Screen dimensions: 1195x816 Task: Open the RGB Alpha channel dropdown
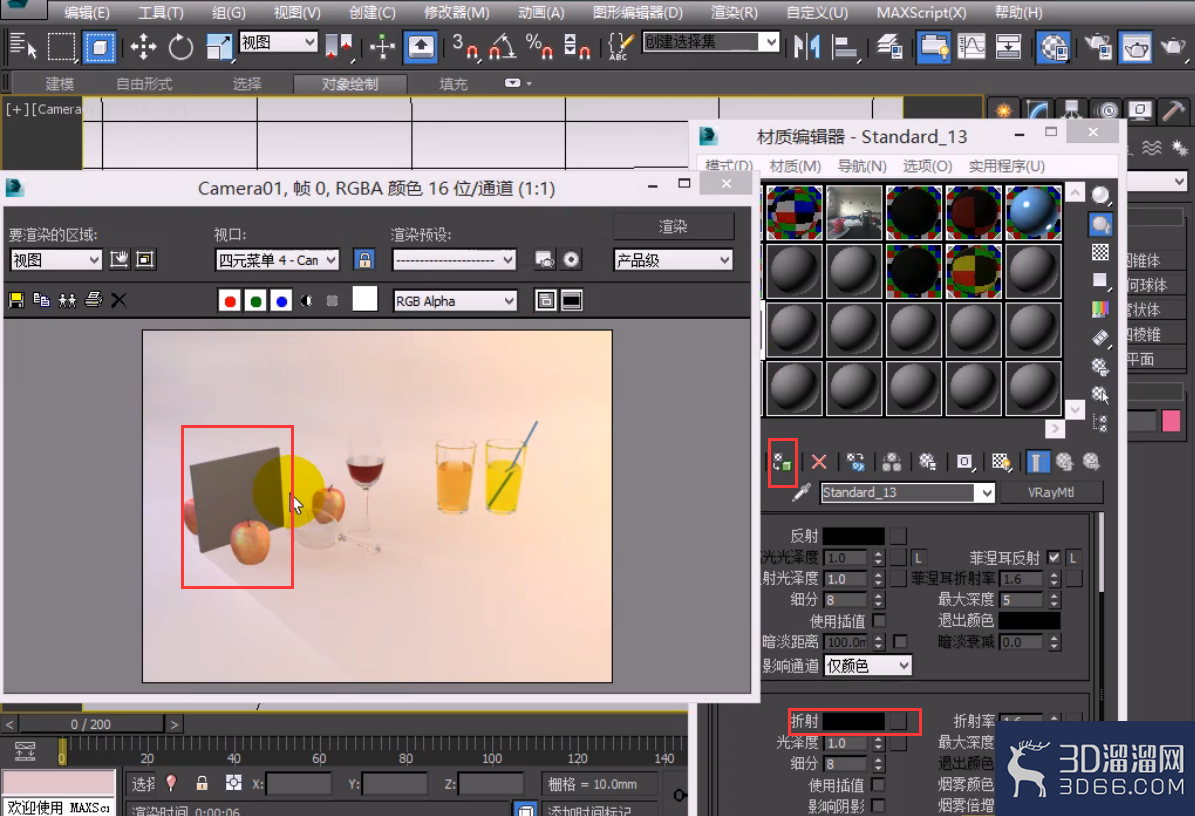click(x=455, y=302)
